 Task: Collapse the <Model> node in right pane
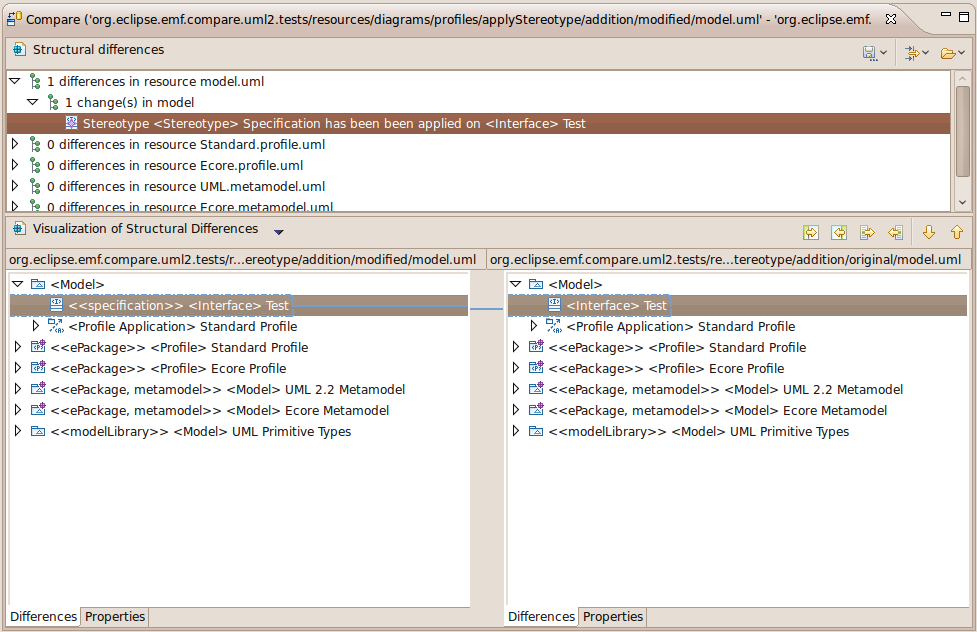click(515, 284)
